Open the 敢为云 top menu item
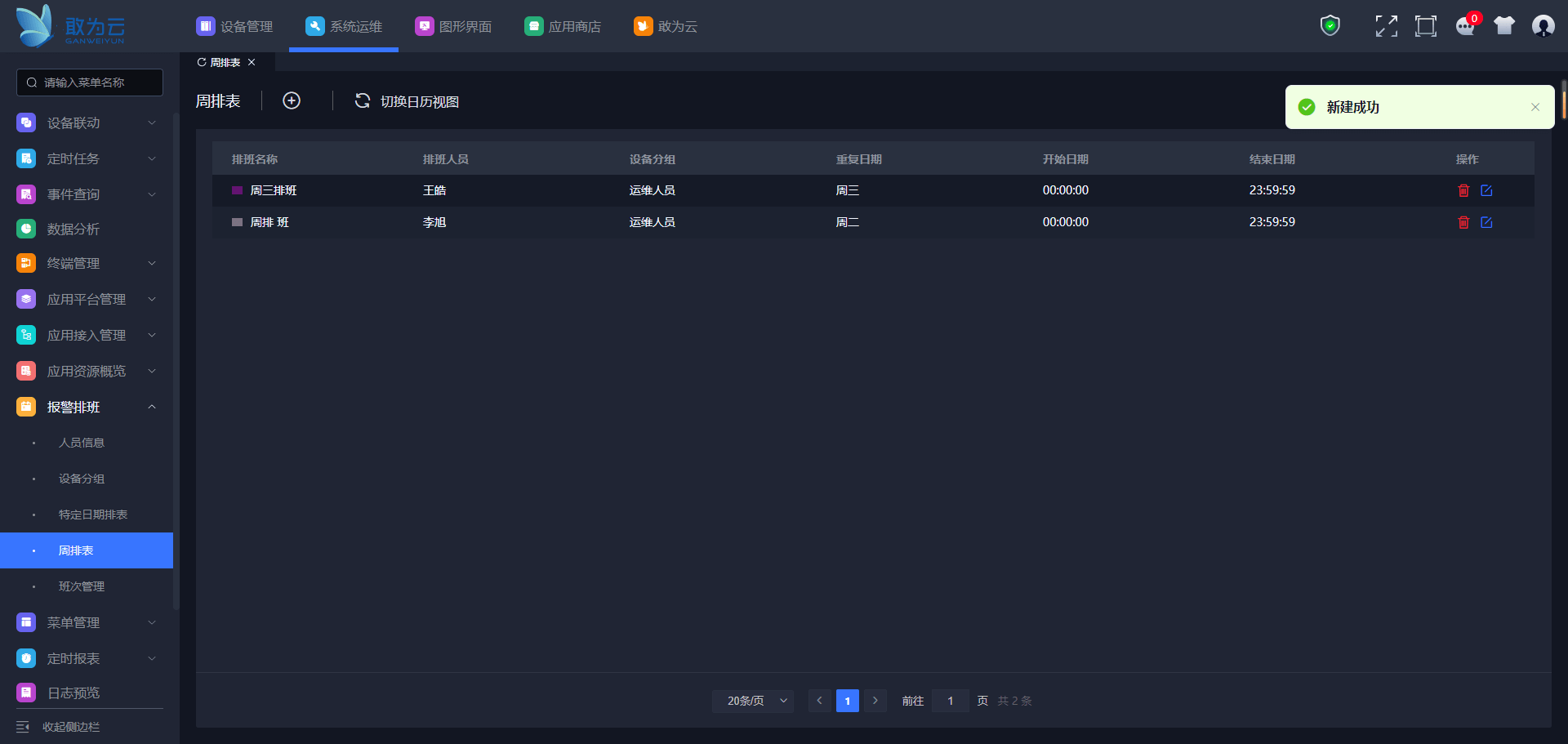This screenshot has height=744, width=1568. [x=666, y=26]
